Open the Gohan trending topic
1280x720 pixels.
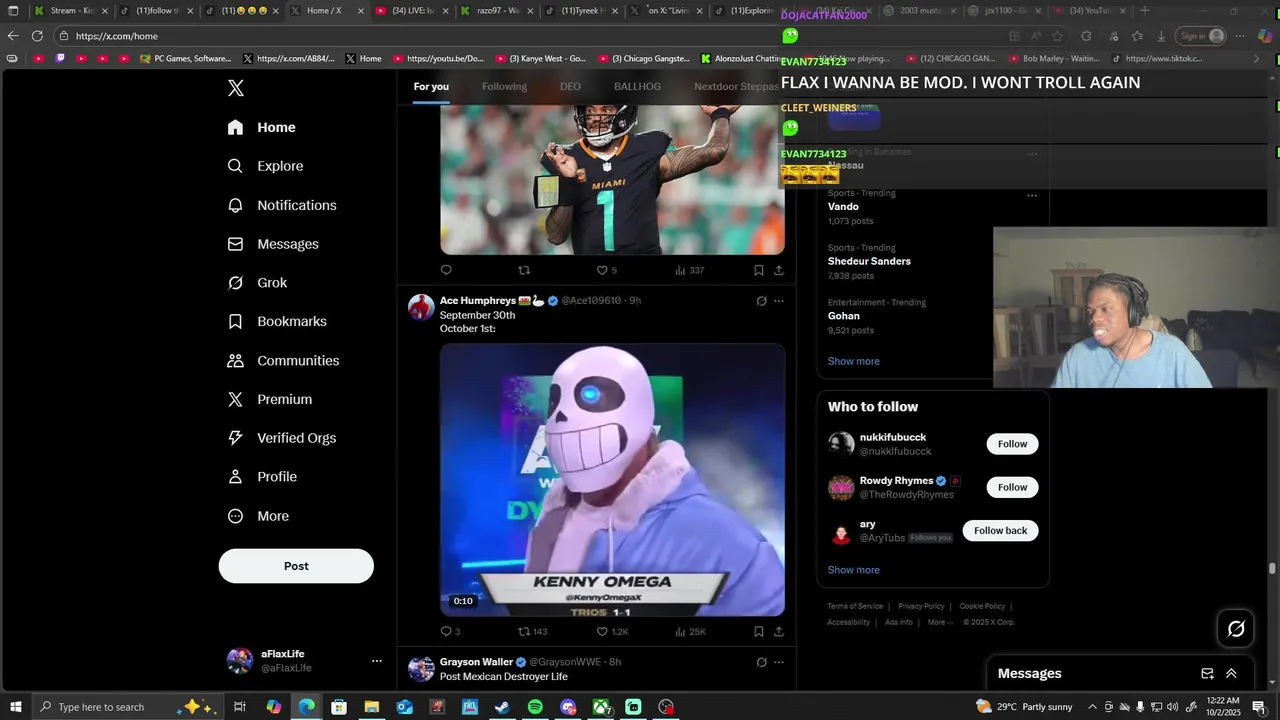(x=844, y=316)
